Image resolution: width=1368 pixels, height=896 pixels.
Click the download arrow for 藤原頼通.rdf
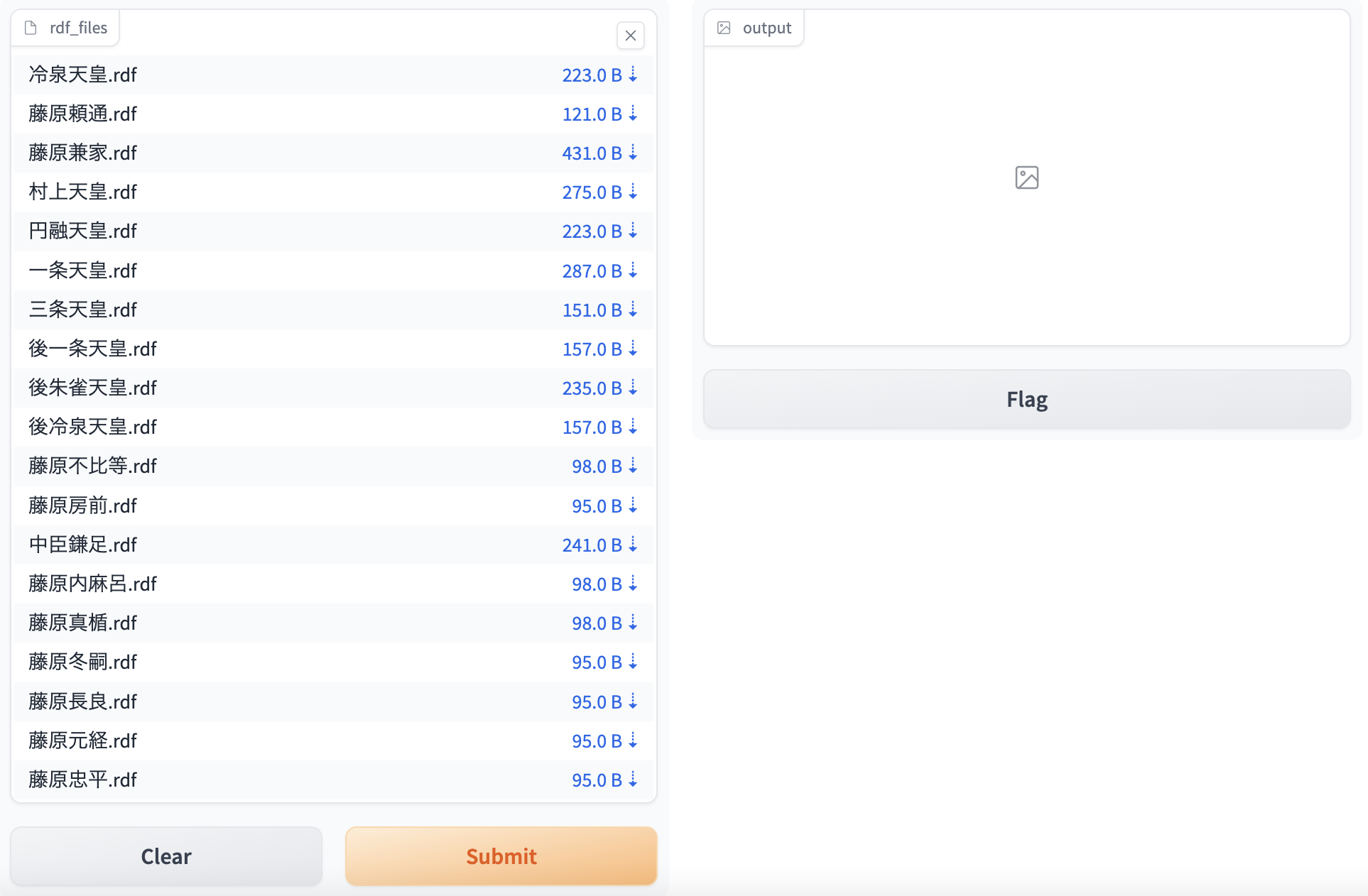tap(633, 114)
